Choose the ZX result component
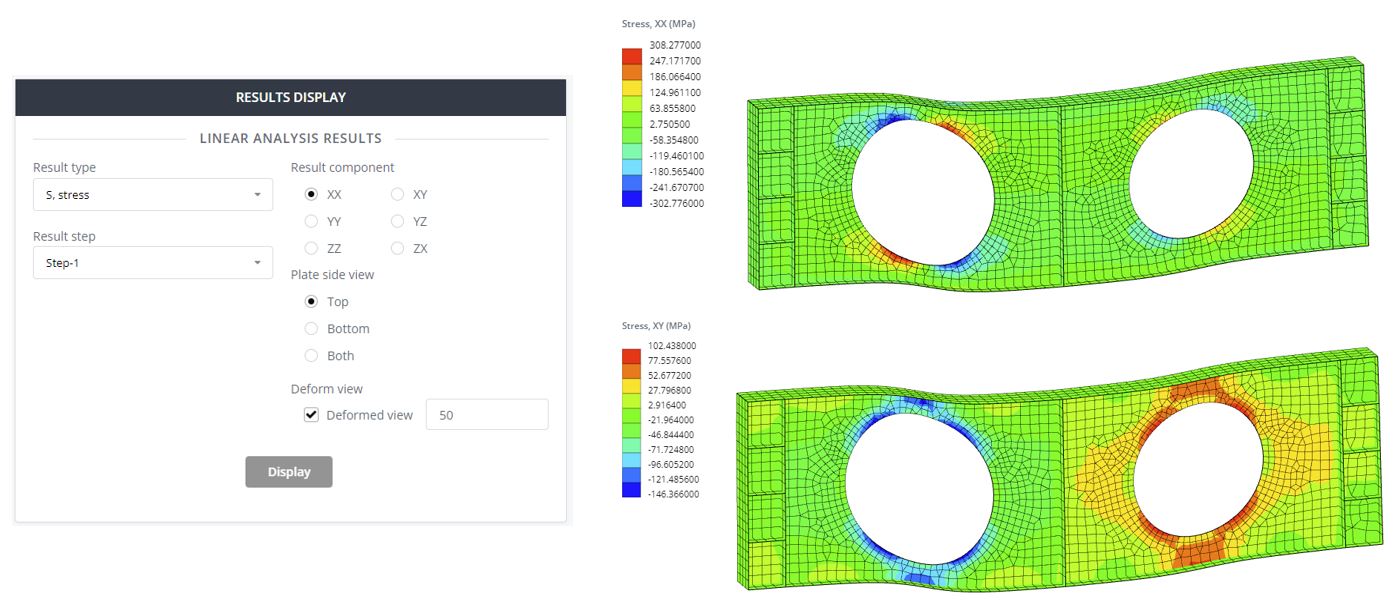Viewport: 1395px width, 608px height. click(398, 248)
